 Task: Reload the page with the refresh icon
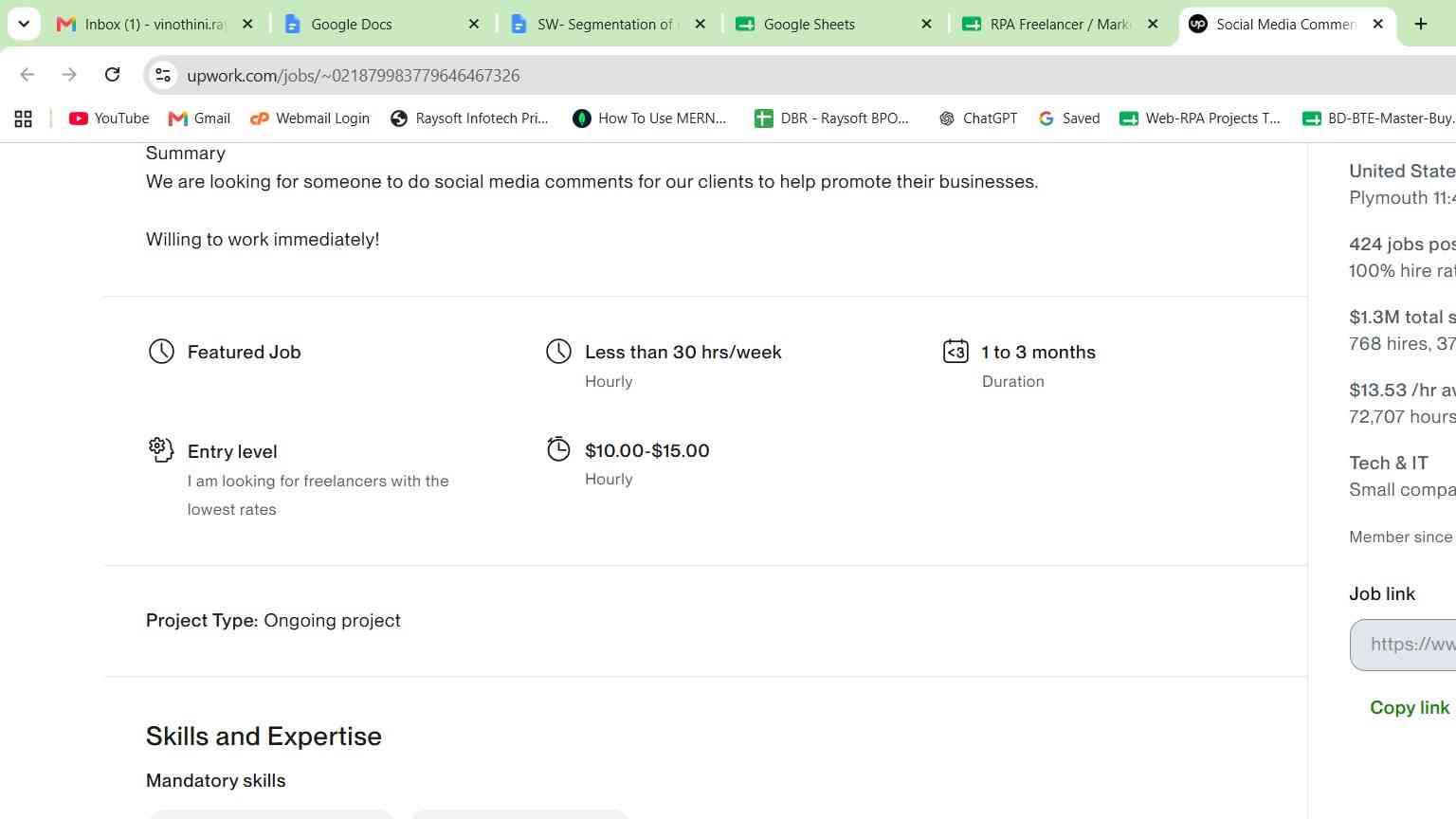click(x=112, y=75)
